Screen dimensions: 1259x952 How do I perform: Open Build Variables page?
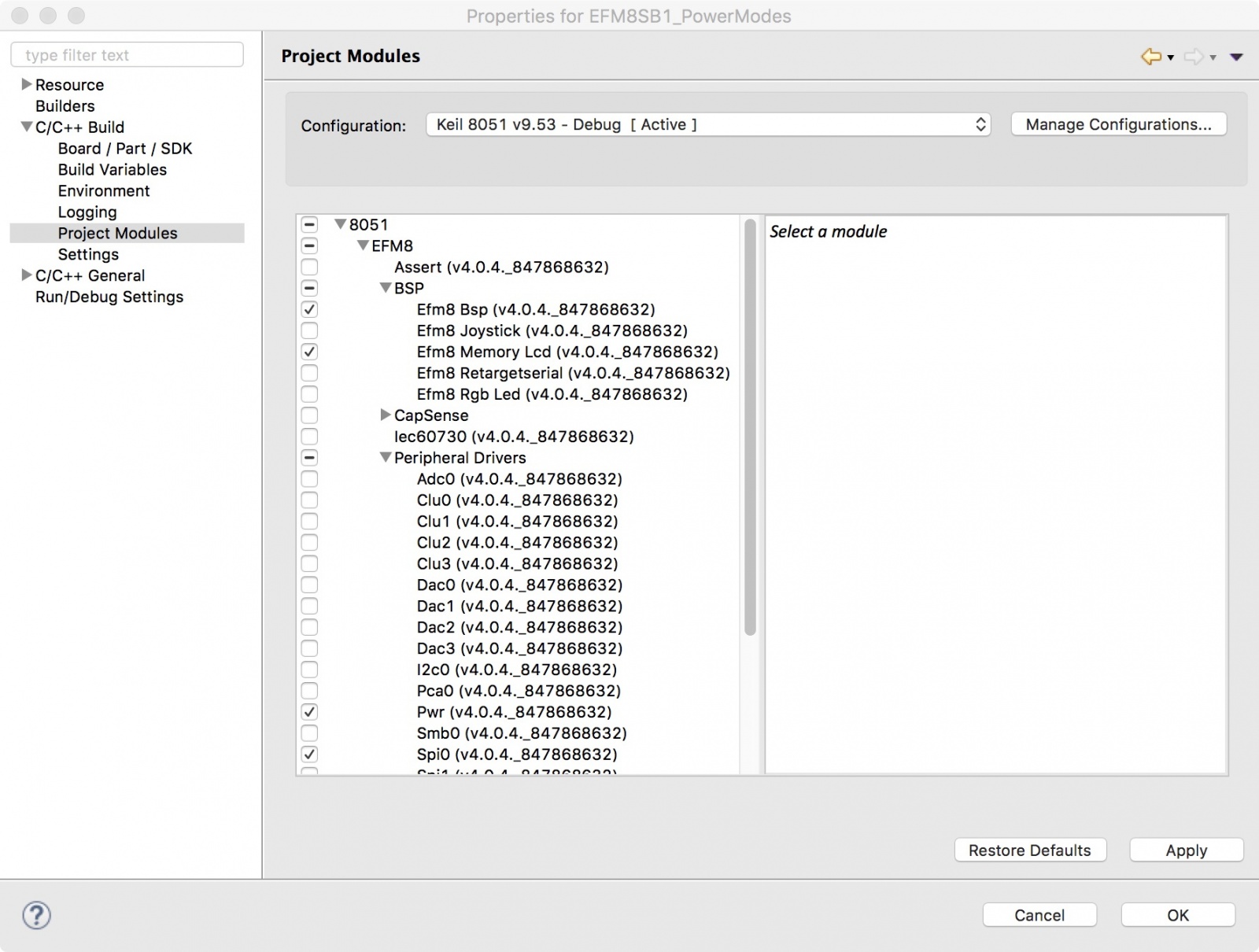[x=113, y=170]
